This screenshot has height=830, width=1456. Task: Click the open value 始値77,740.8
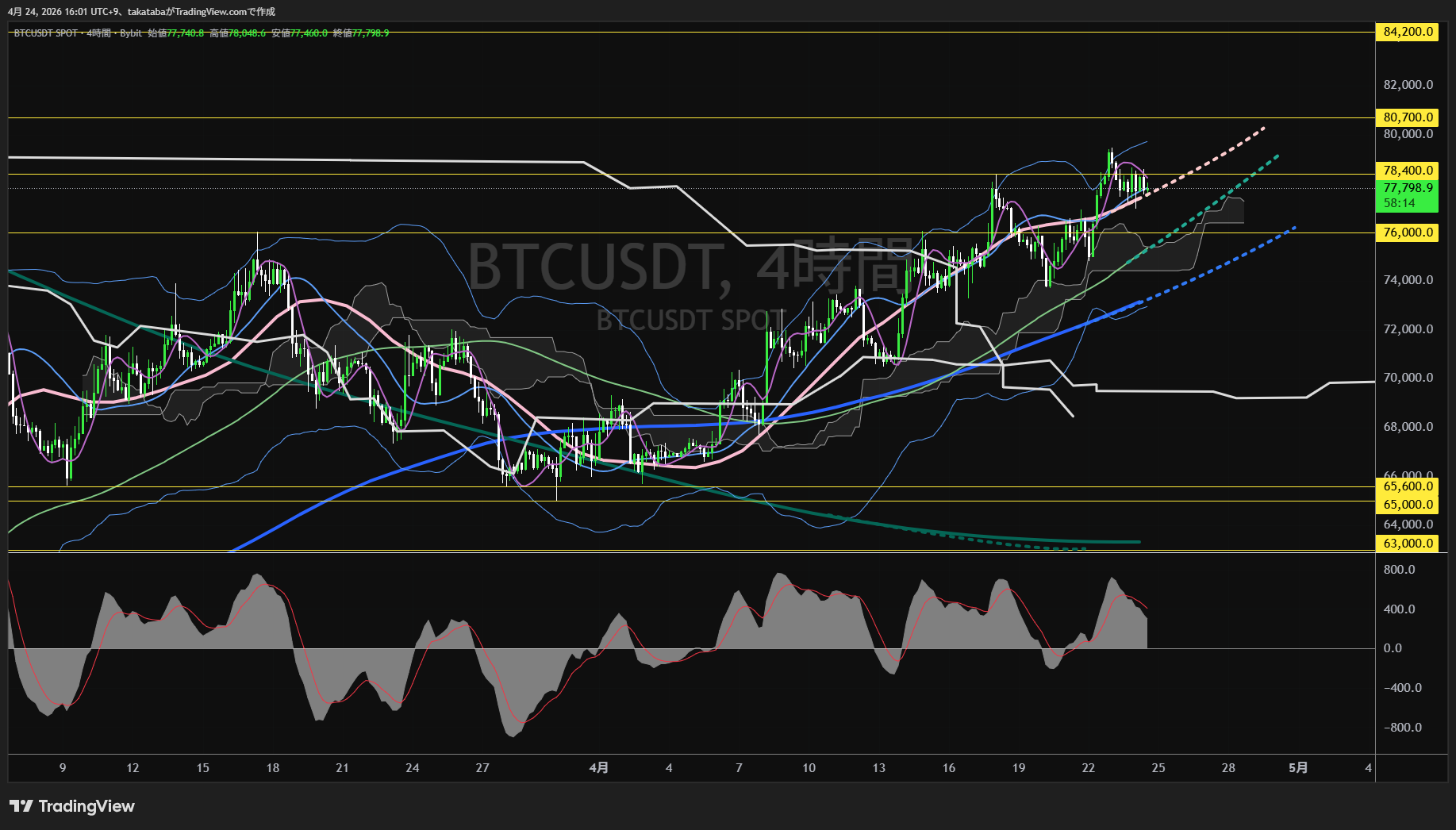click(x=176, y=33)
